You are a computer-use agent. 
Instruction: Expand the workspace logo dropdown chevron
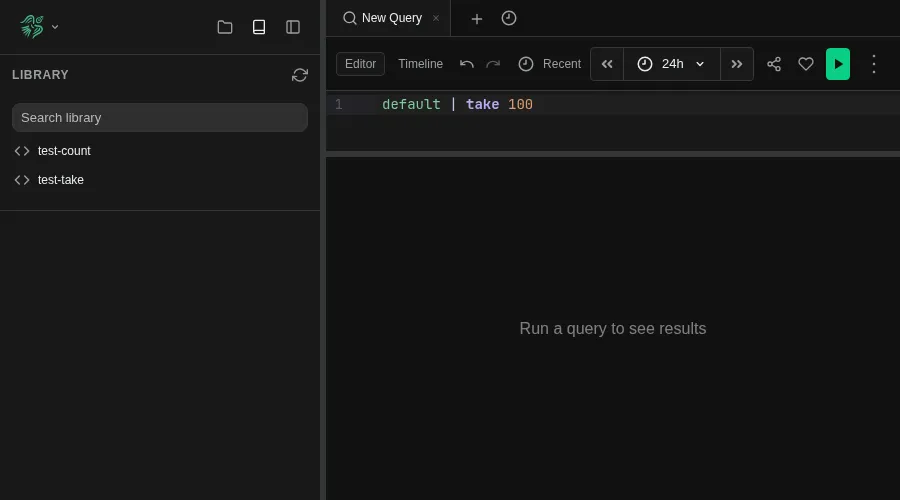[55, 27]
